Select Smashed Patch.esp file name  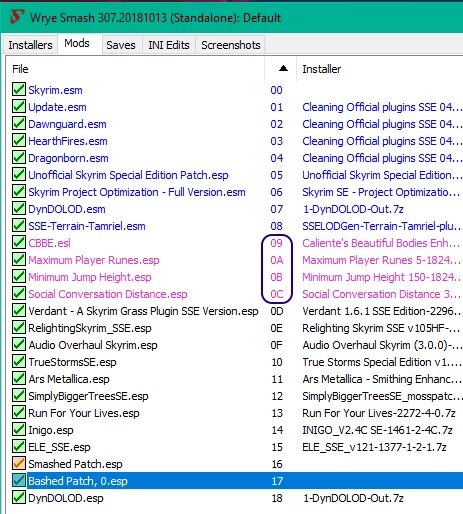[x=75, y=464]
